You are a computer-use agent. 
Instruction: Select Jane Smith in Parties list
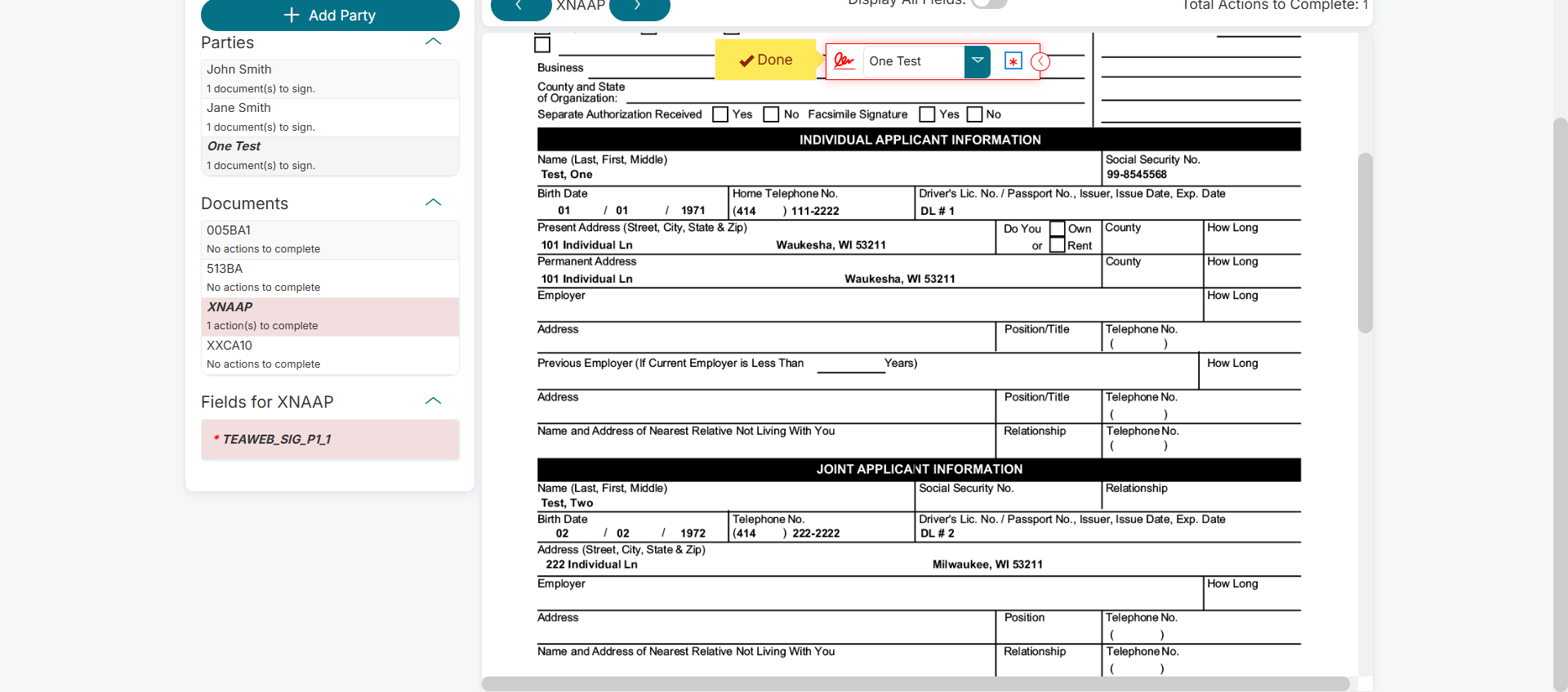click(x=330, y=118)
